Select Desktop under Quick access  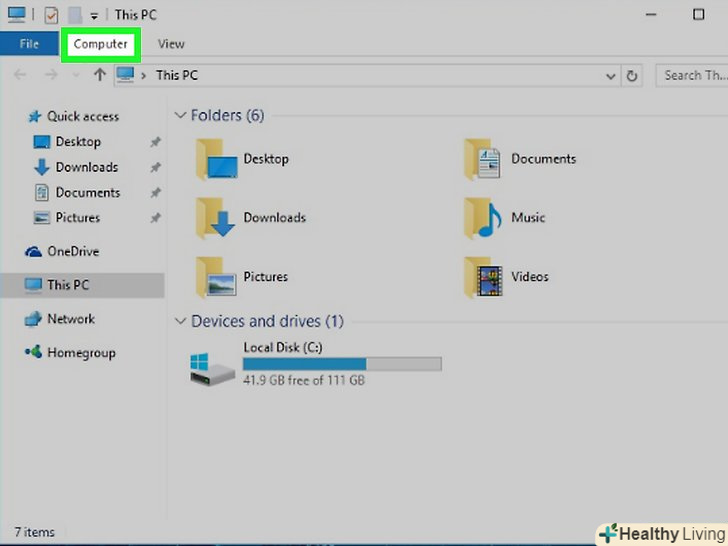click(78, 142)
